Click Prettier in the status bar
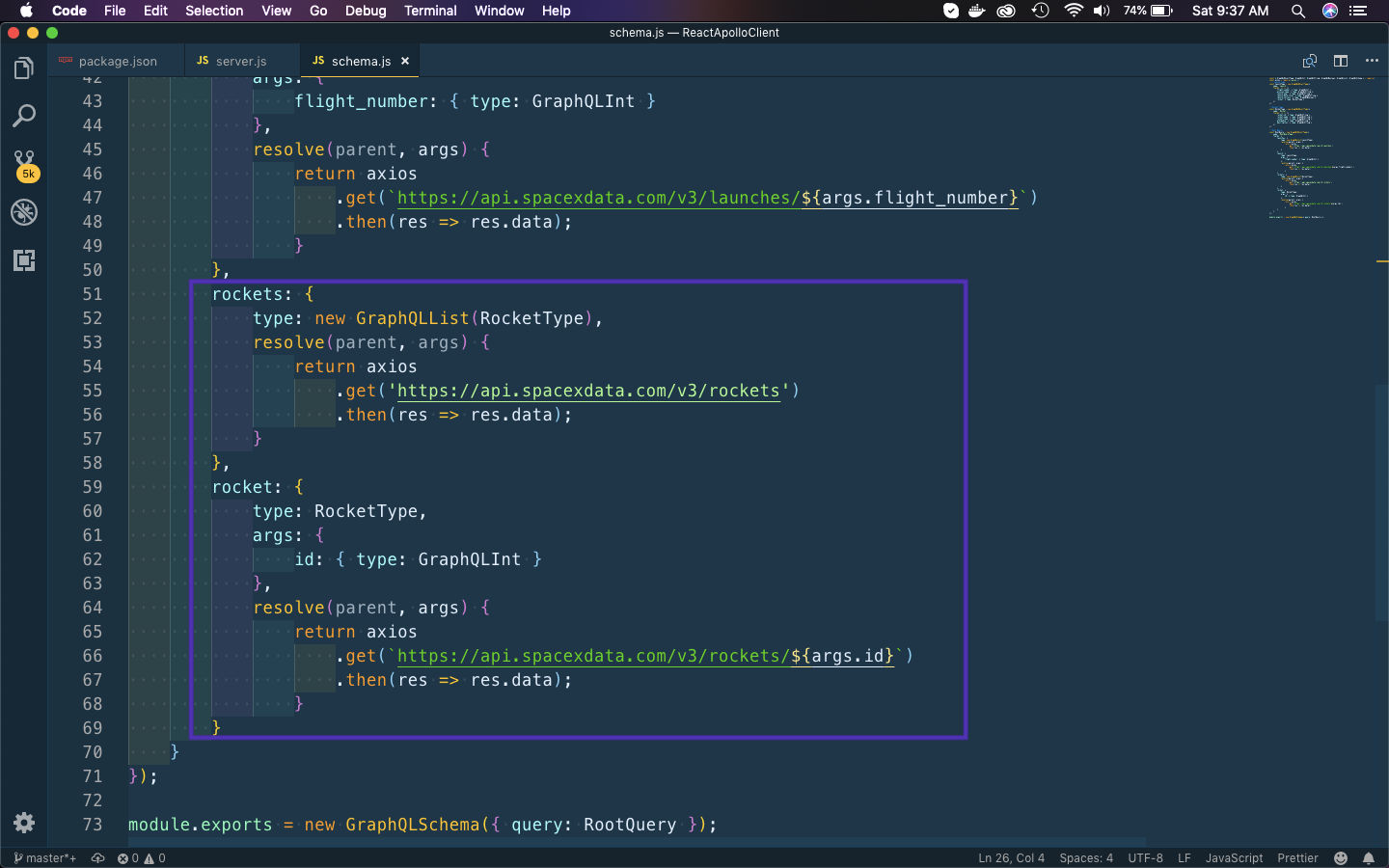Viewport: 1389px width, 868px height. click(1297, 857)
